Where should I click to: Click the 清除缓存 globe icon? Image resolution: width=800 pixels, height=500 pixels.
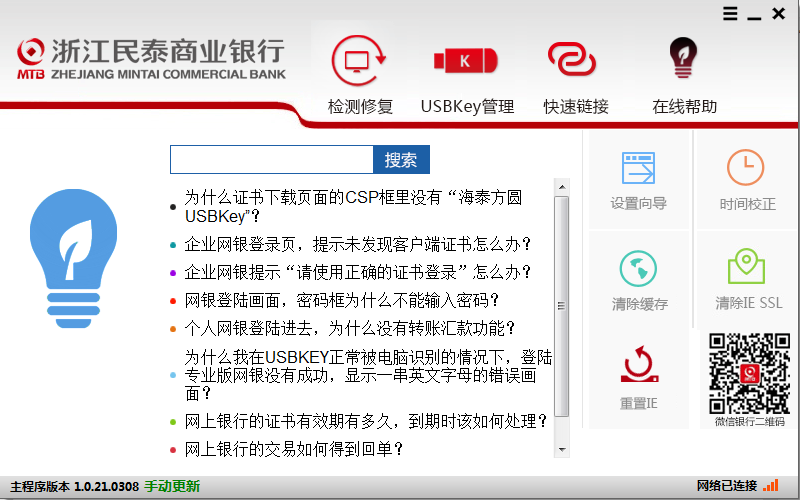[638, 268]
